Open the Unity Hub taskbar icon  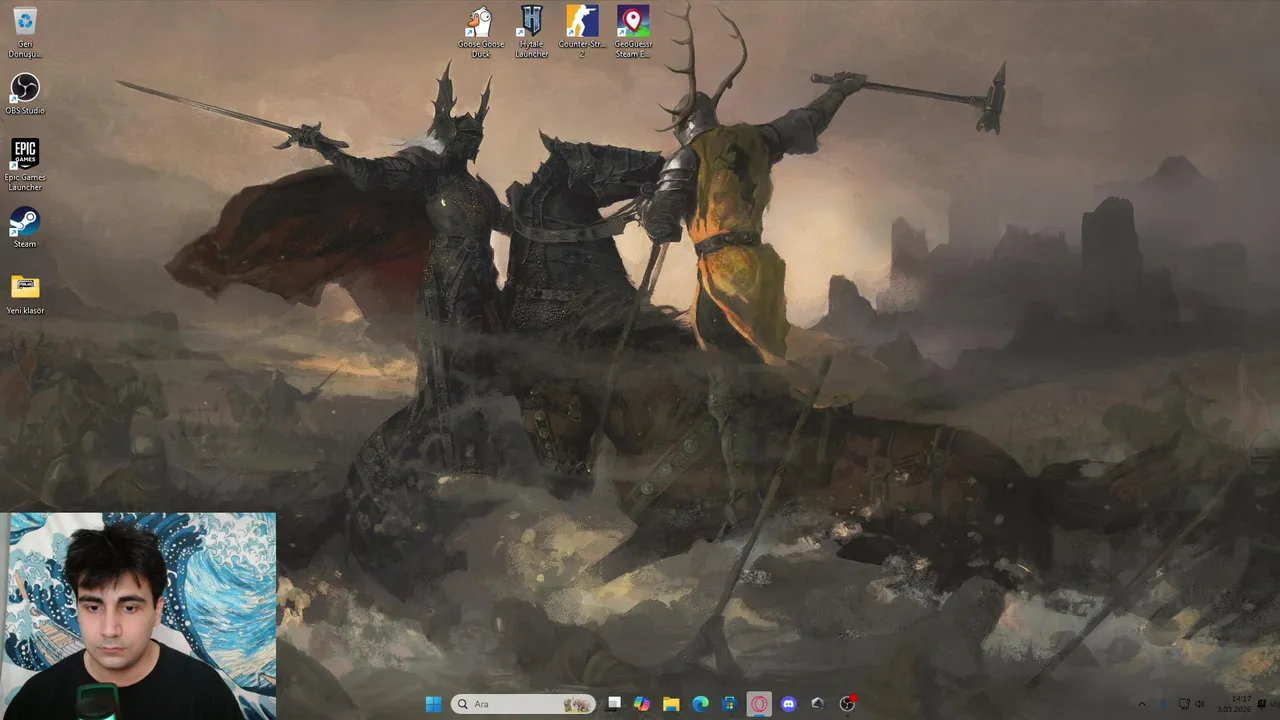tap(817, 704)
